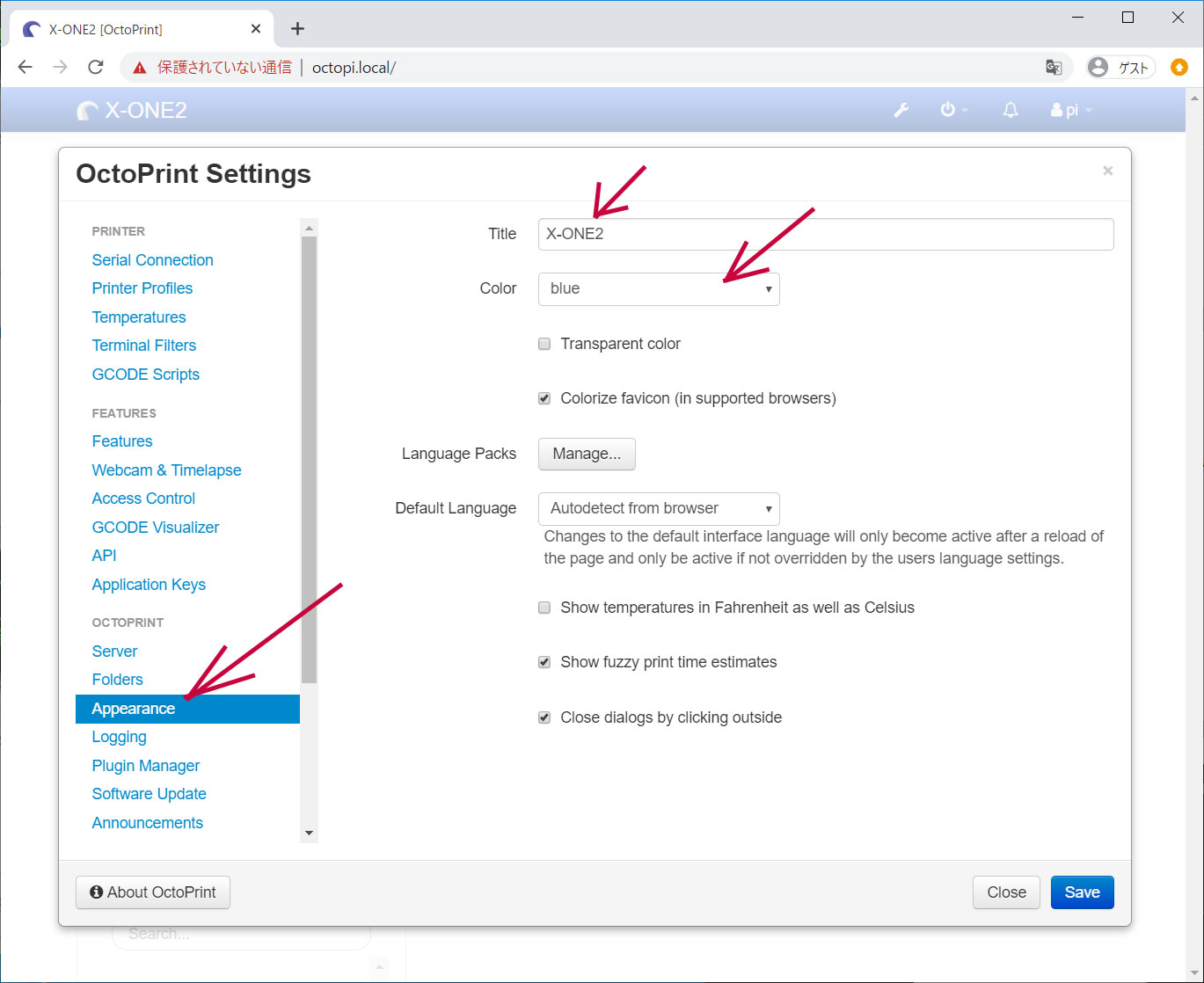The width and height of the screenshot is (1204, 983).
Task: Click the browser back arrow
Action: [x=26, y=67]
